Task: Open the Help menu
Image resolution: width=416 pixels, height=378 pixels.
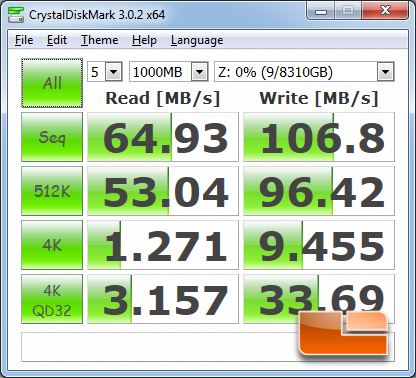Action: [x=144, y=40]
